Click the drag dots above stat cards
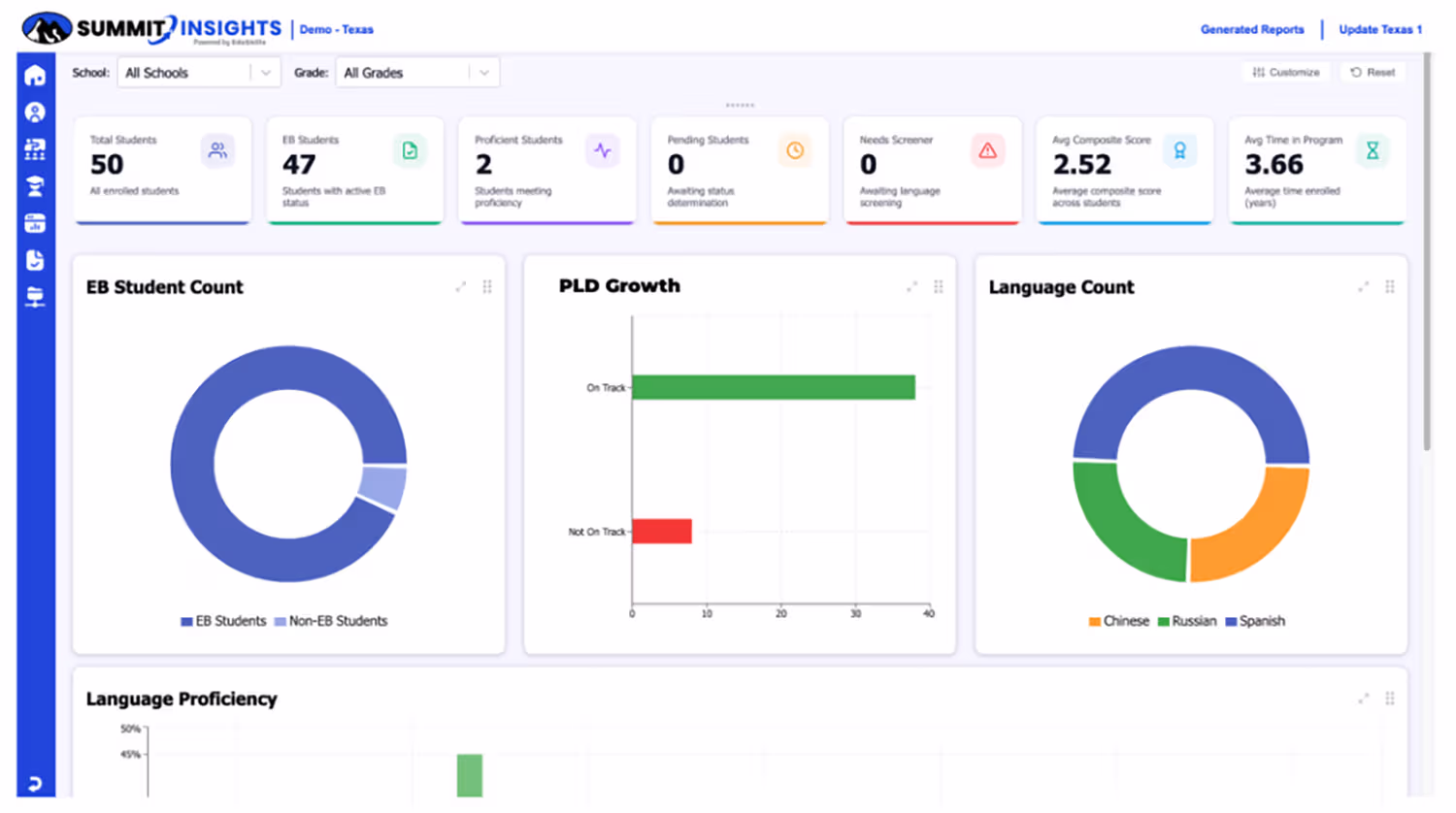 (740, 105)
